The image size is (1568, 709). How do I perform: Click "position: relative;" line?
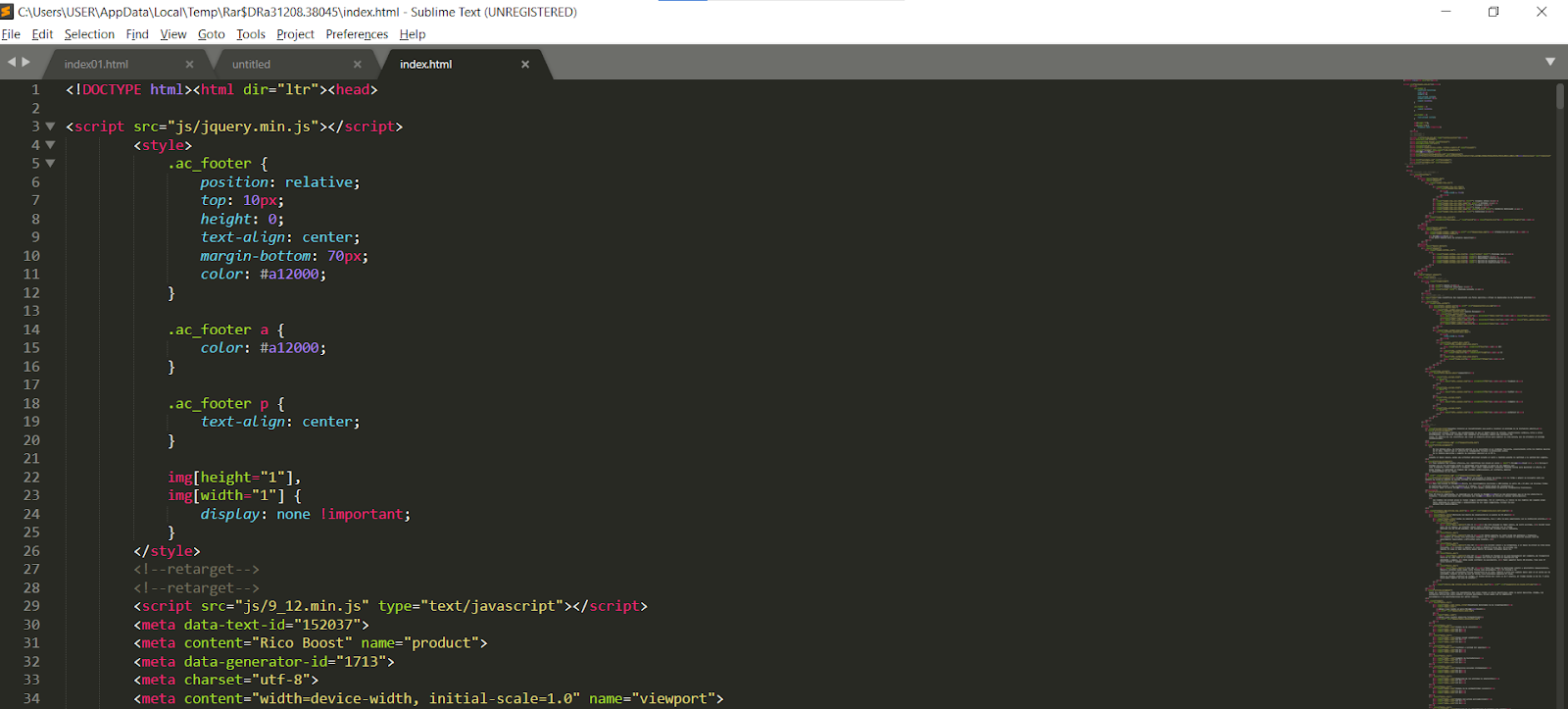(280, 182)
